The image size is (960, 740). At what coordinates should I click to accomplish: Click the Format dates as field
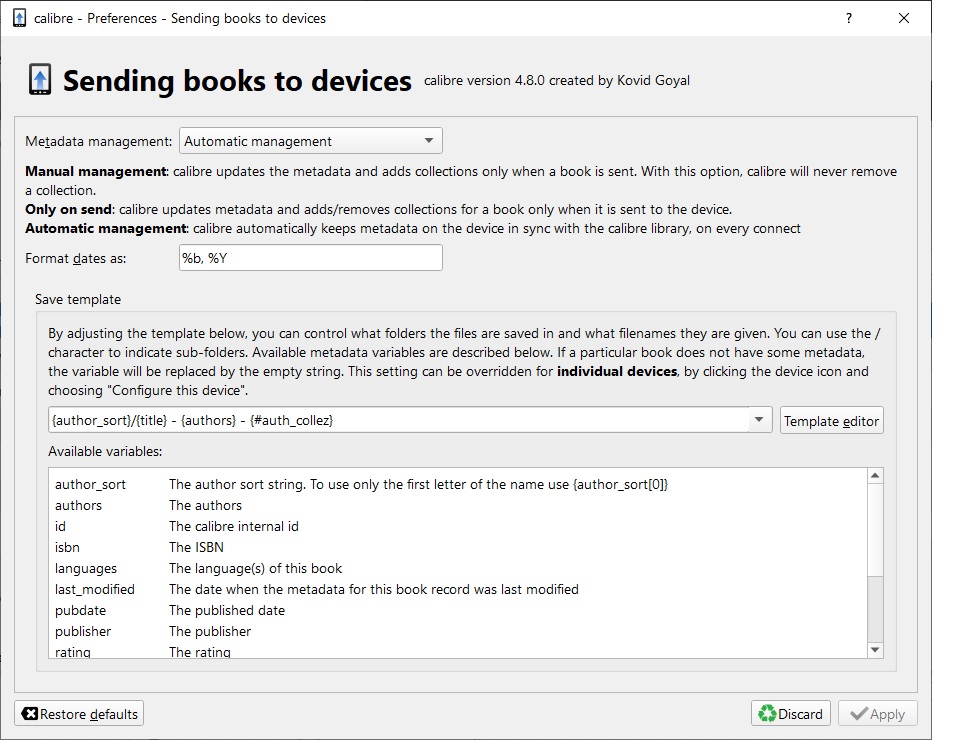coord(310,258)
